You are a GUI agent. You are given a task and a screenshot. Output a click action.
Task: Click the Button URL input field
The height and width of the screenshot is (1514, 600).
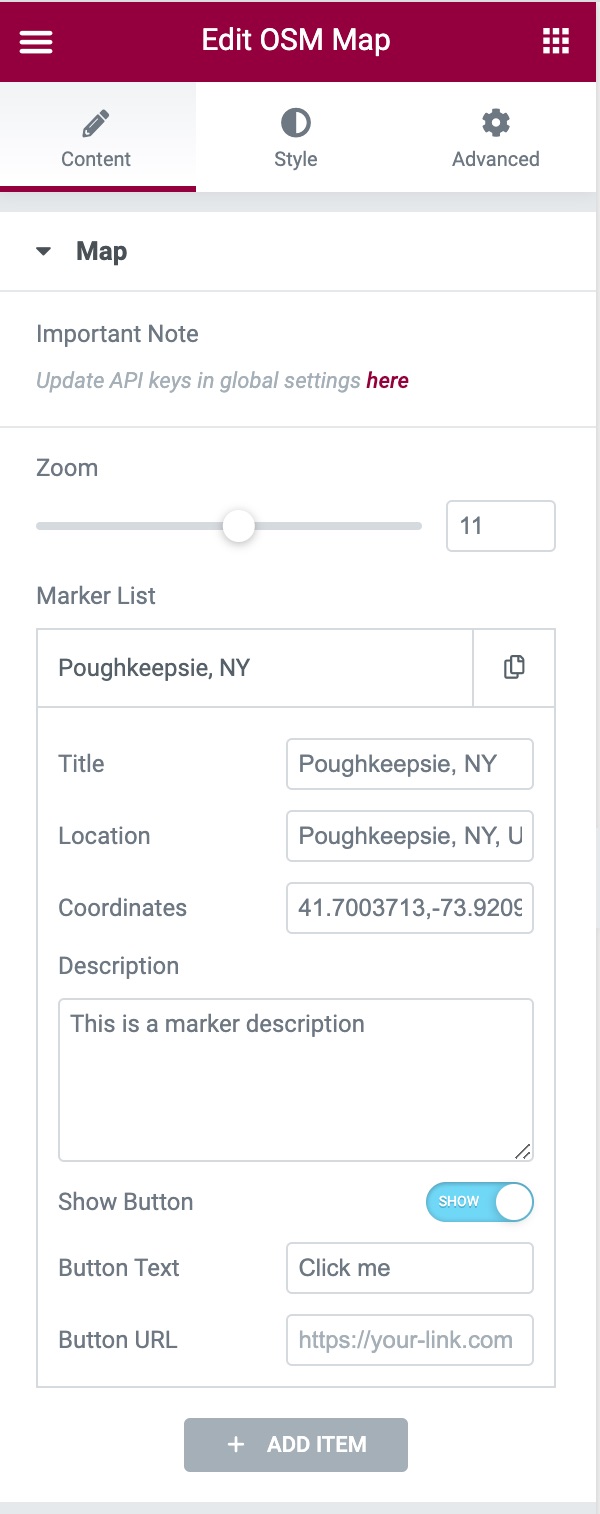click(x=410, y=1340)
